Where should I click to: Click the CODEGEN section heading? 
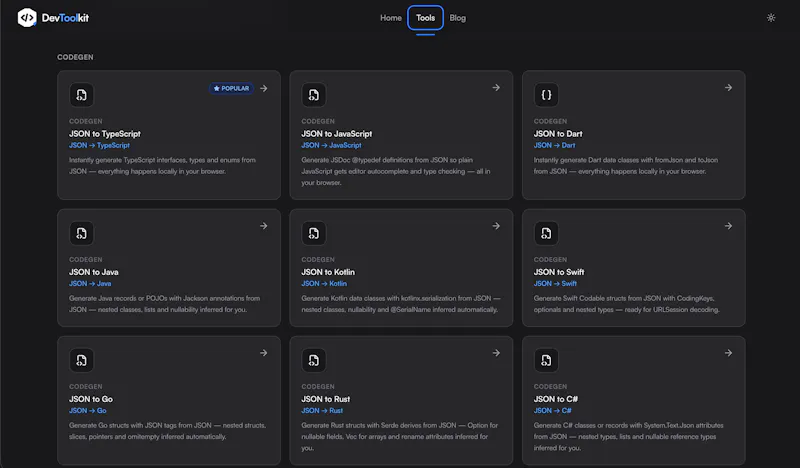point(75,57)
